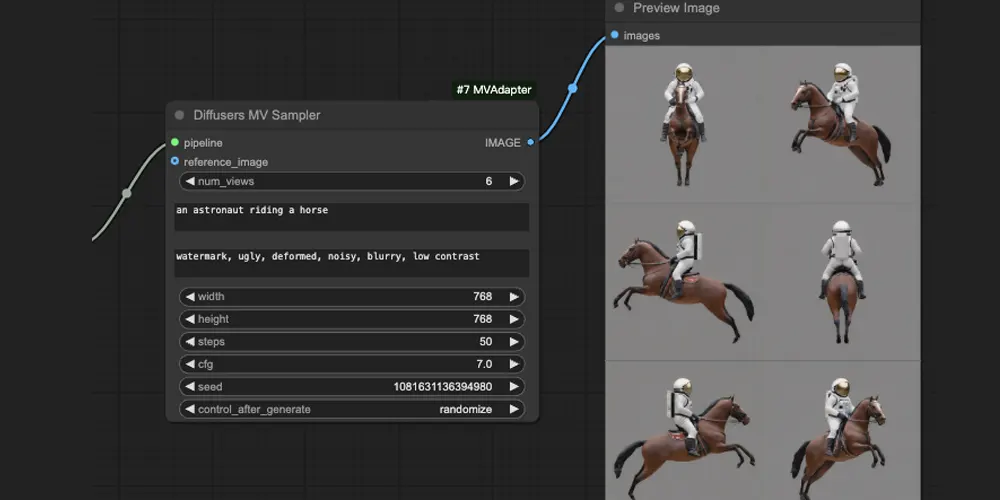Image resolution: width=1000 pixels, height=500 pixels.
Task: Collapse the Diffusers MV Sampler node dot
Action: (x=179, y=115)
